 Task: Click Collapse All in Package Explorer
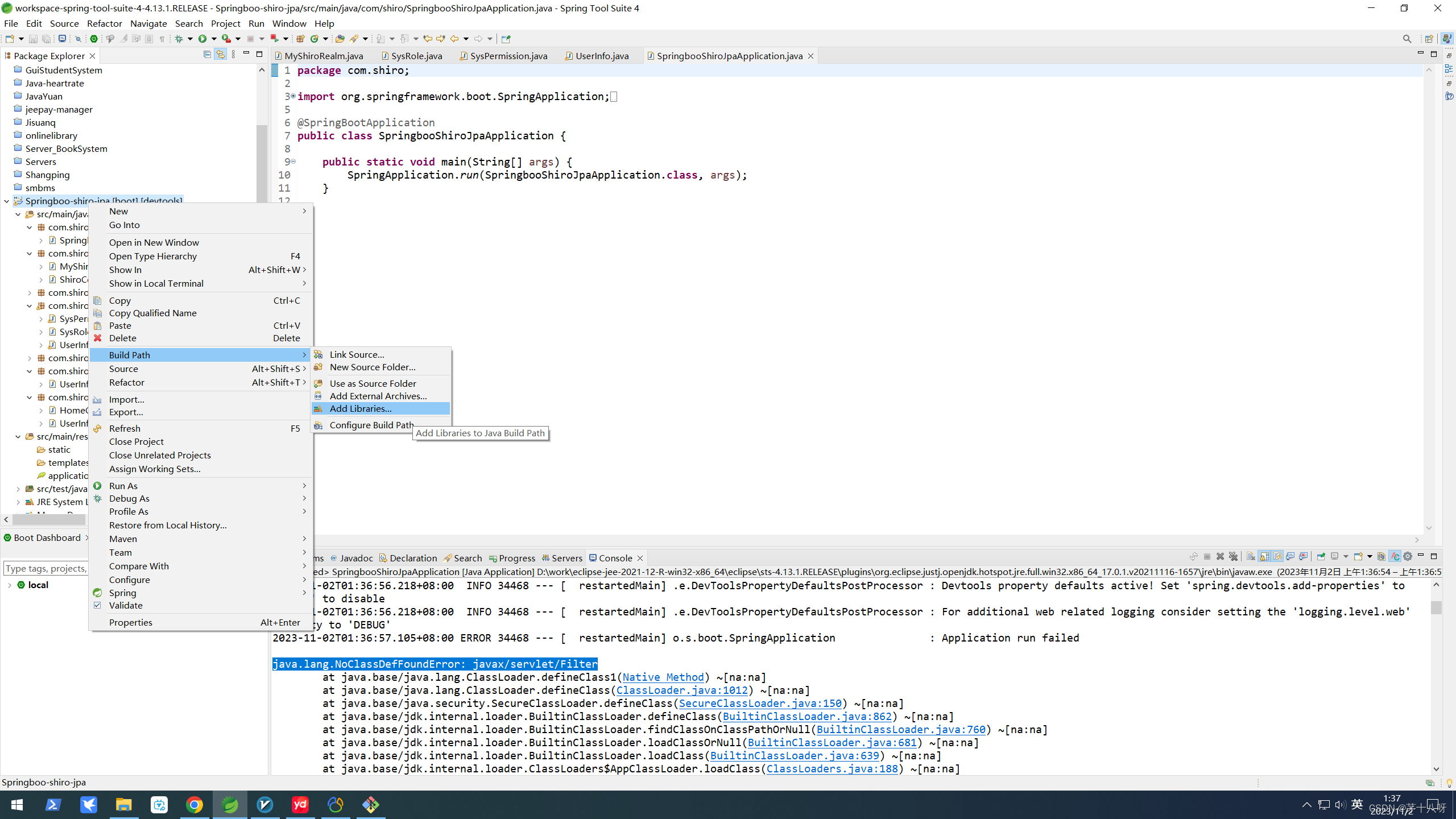pyautogui.click(x=207, y=55)
